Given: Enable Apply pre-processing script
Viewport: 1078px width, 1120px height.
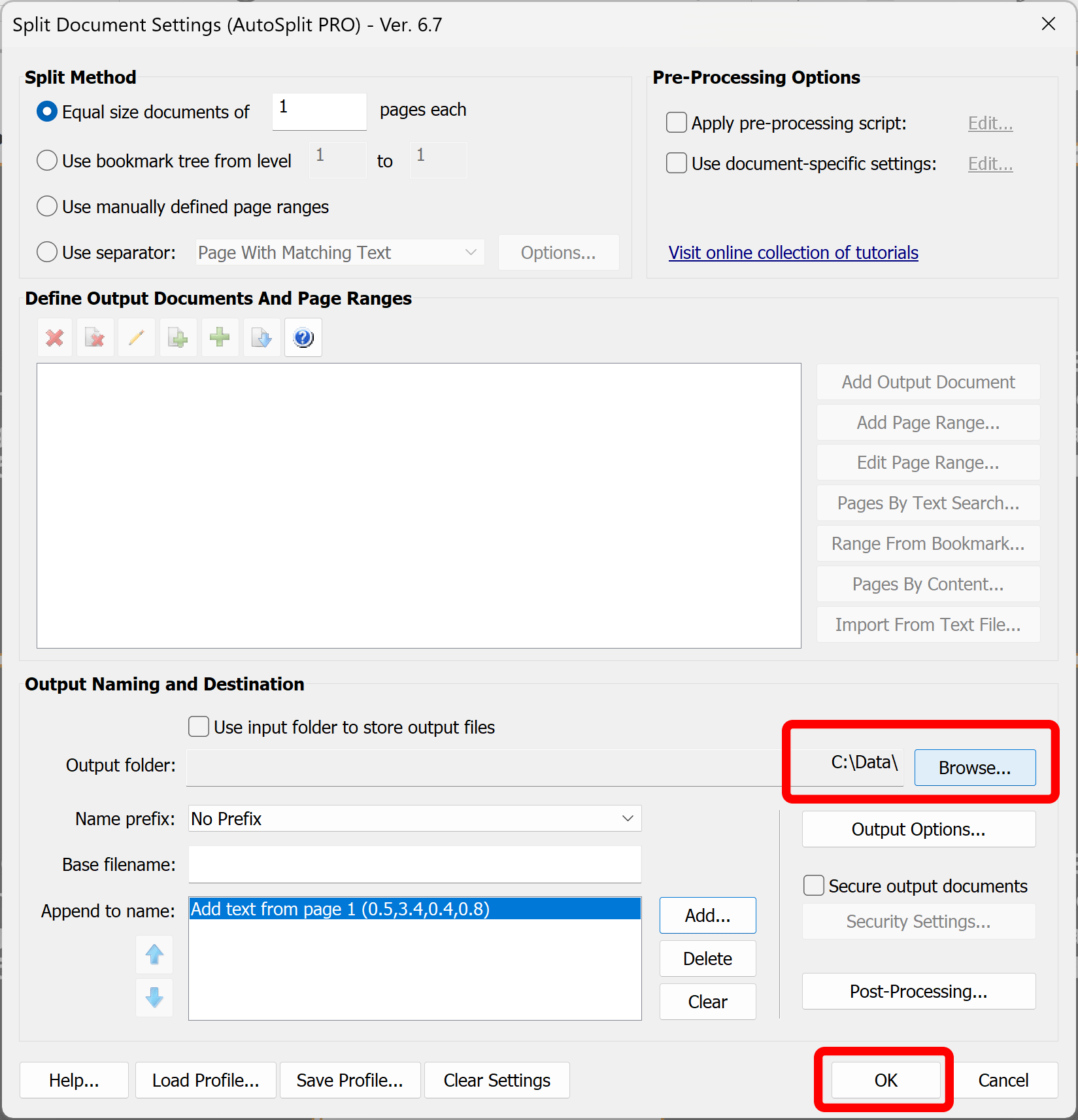Looking at the screenshot, I should [676, 122].
